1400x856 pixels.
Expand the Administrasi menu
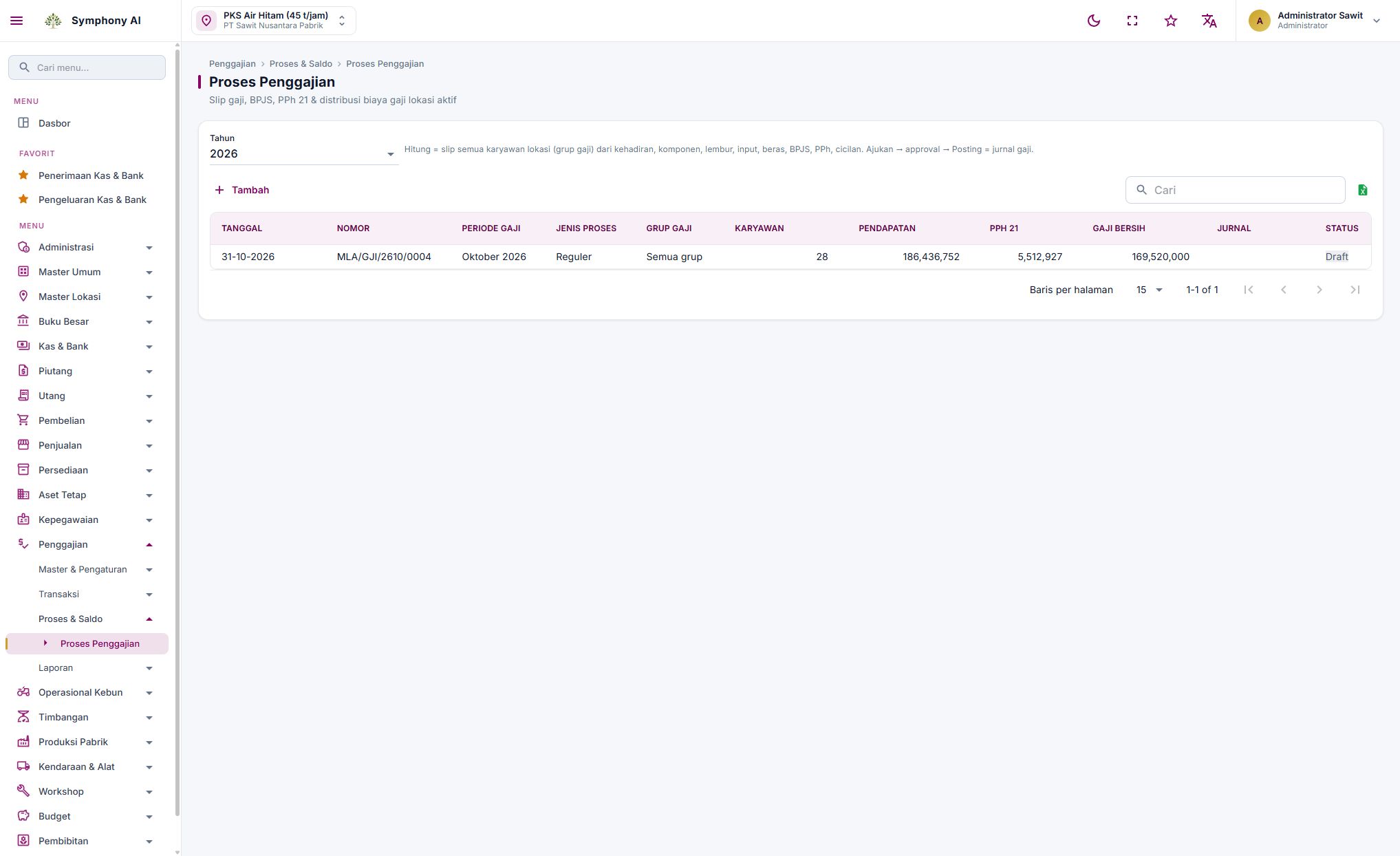(x=87, y=247)
